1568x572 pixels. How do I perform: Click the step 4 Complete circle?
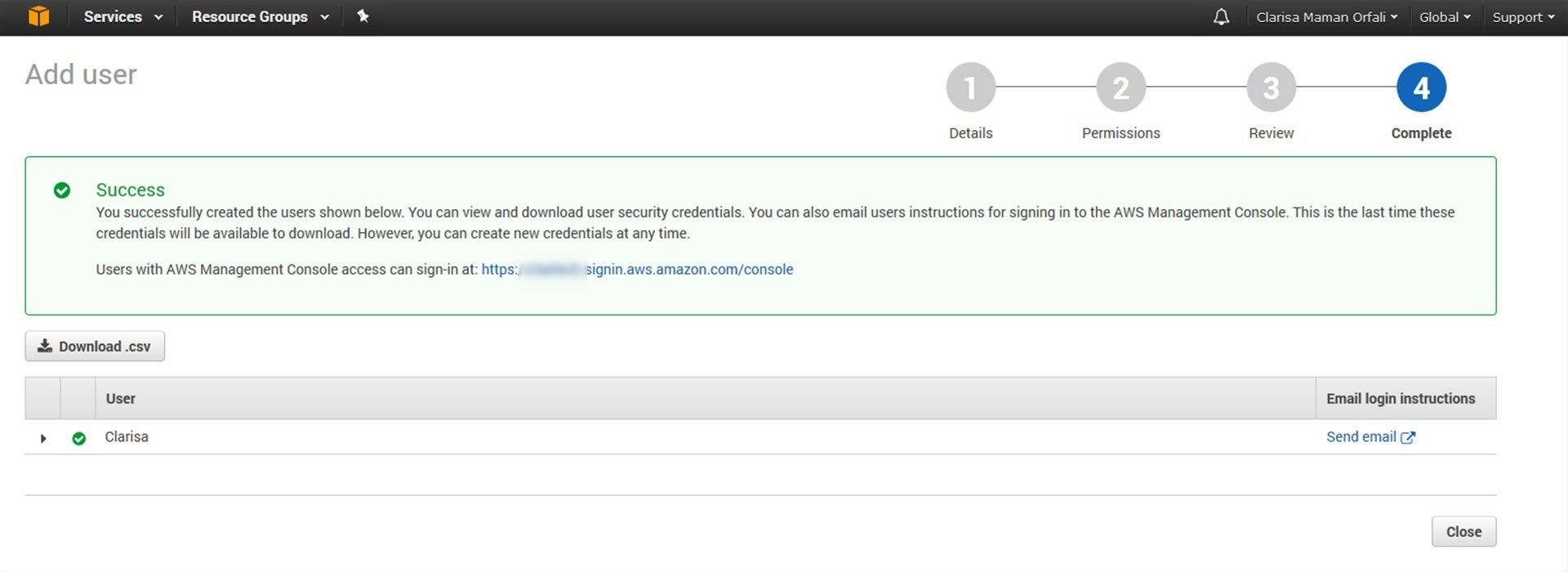[1421, 87]
